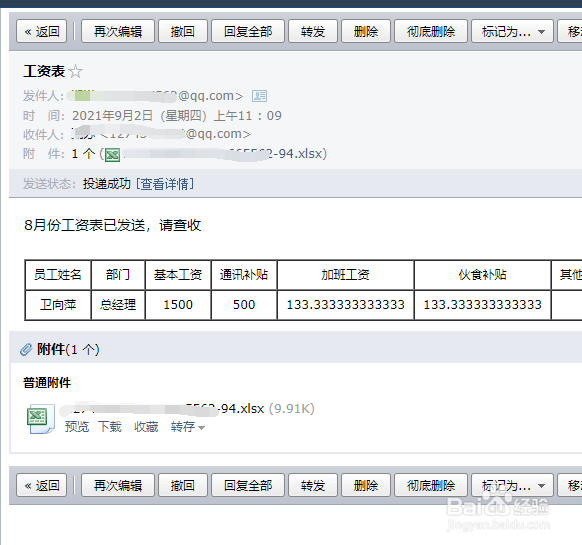Click the Excel icon in the header attachment line
Viewport: 582px width, 545px height.
pyautogui.click(x=112, y=154)
